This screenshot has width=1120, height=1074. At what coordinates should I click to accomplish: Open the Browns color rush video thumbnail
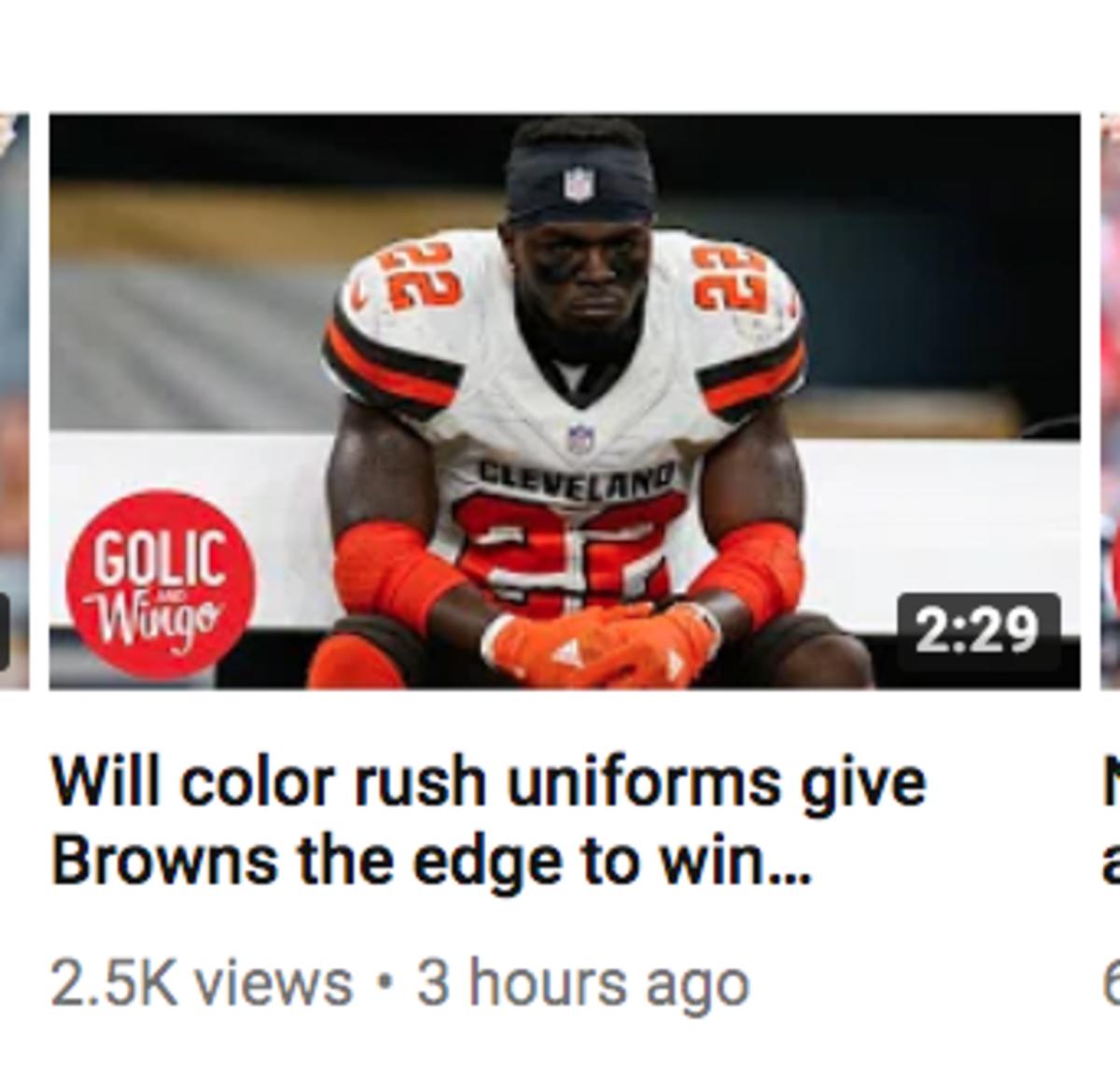565,401
